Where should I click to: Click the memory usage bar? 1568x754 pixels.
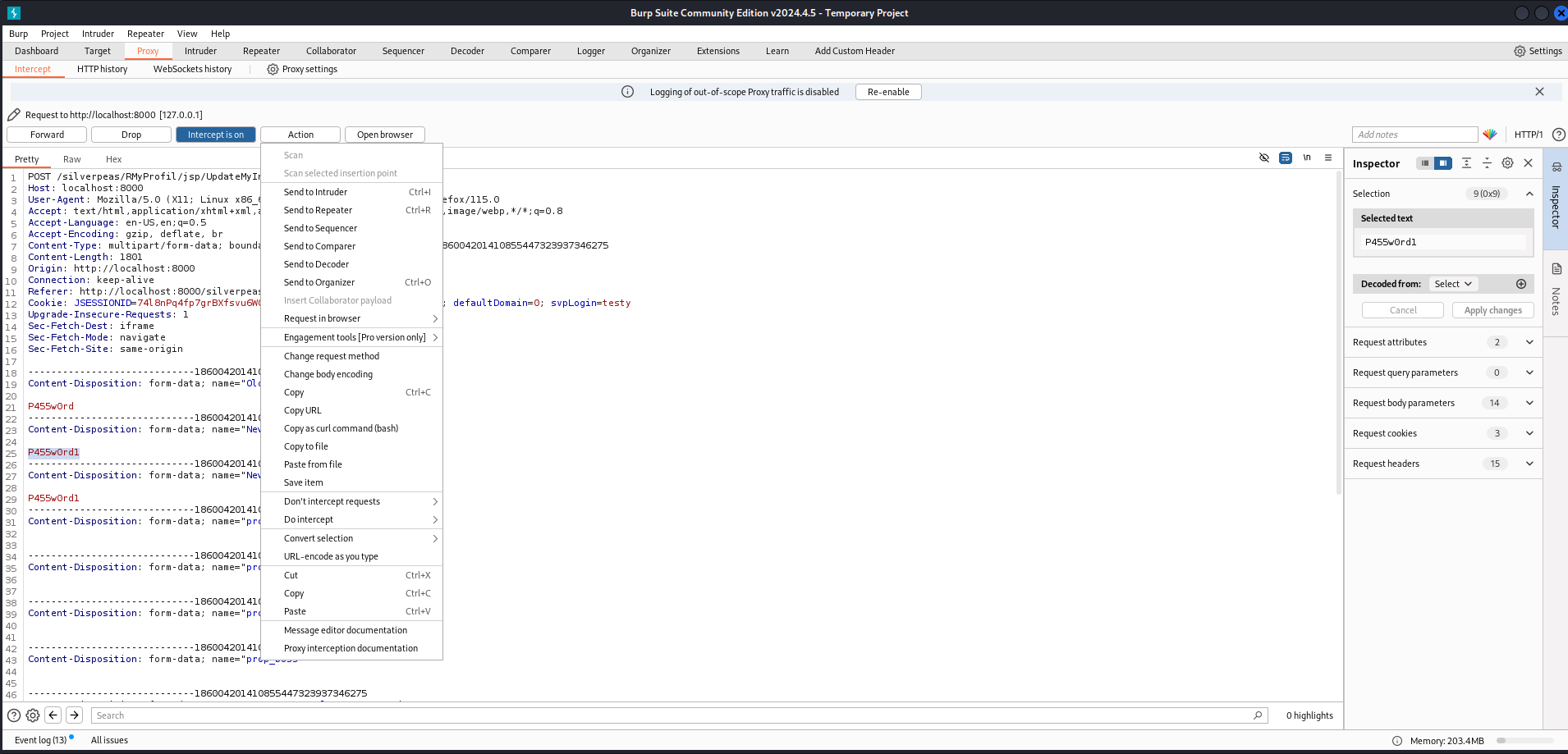pyautogui.click(x=1525, y=741)
